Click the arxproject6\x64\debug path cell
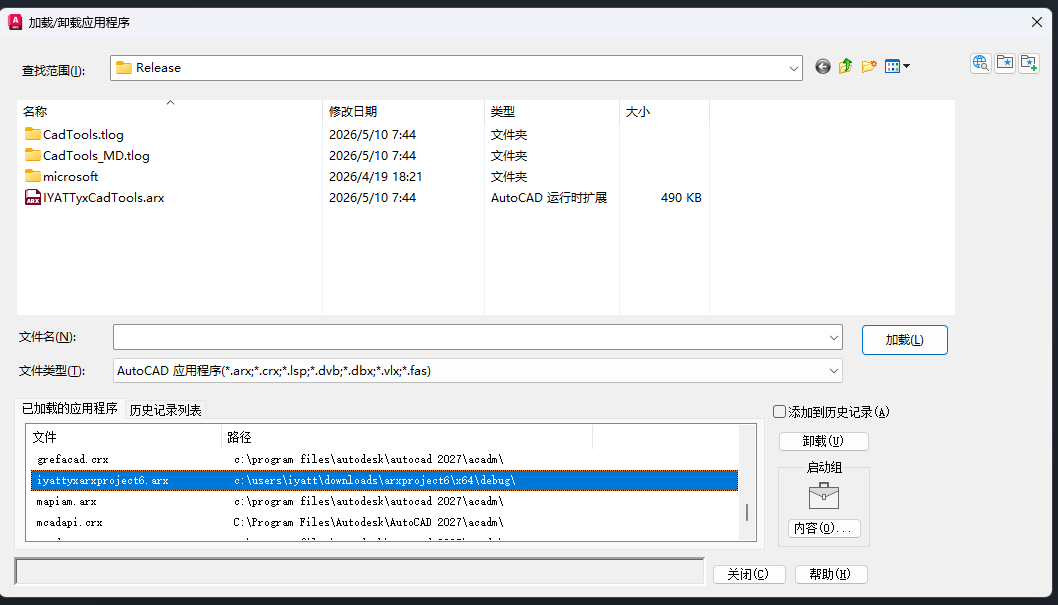1058x605 pixels. click(x=374, y=480)
